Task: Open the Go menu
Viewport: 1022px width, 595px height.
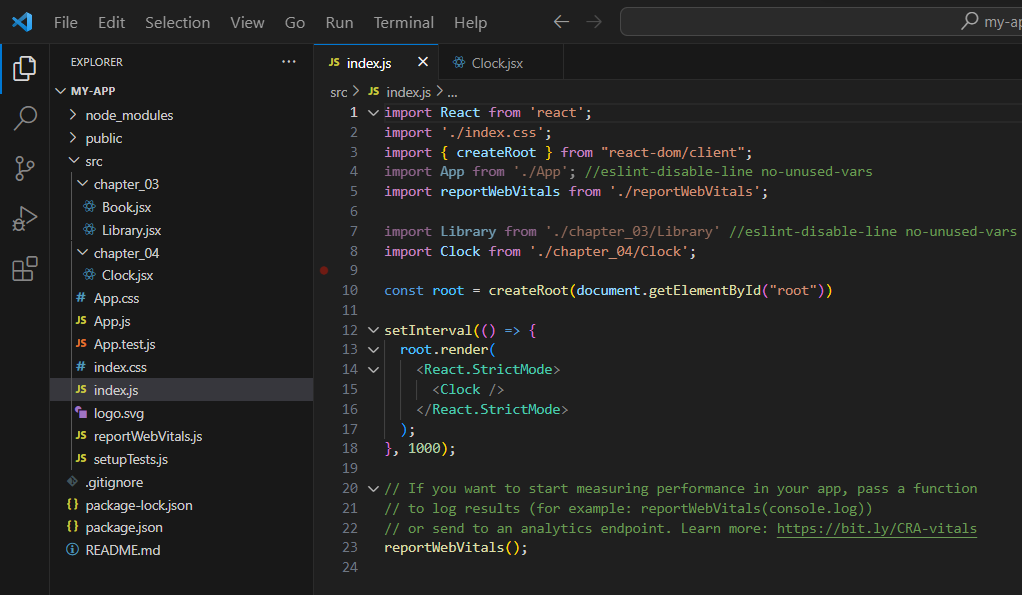Action: coord(295,22)
